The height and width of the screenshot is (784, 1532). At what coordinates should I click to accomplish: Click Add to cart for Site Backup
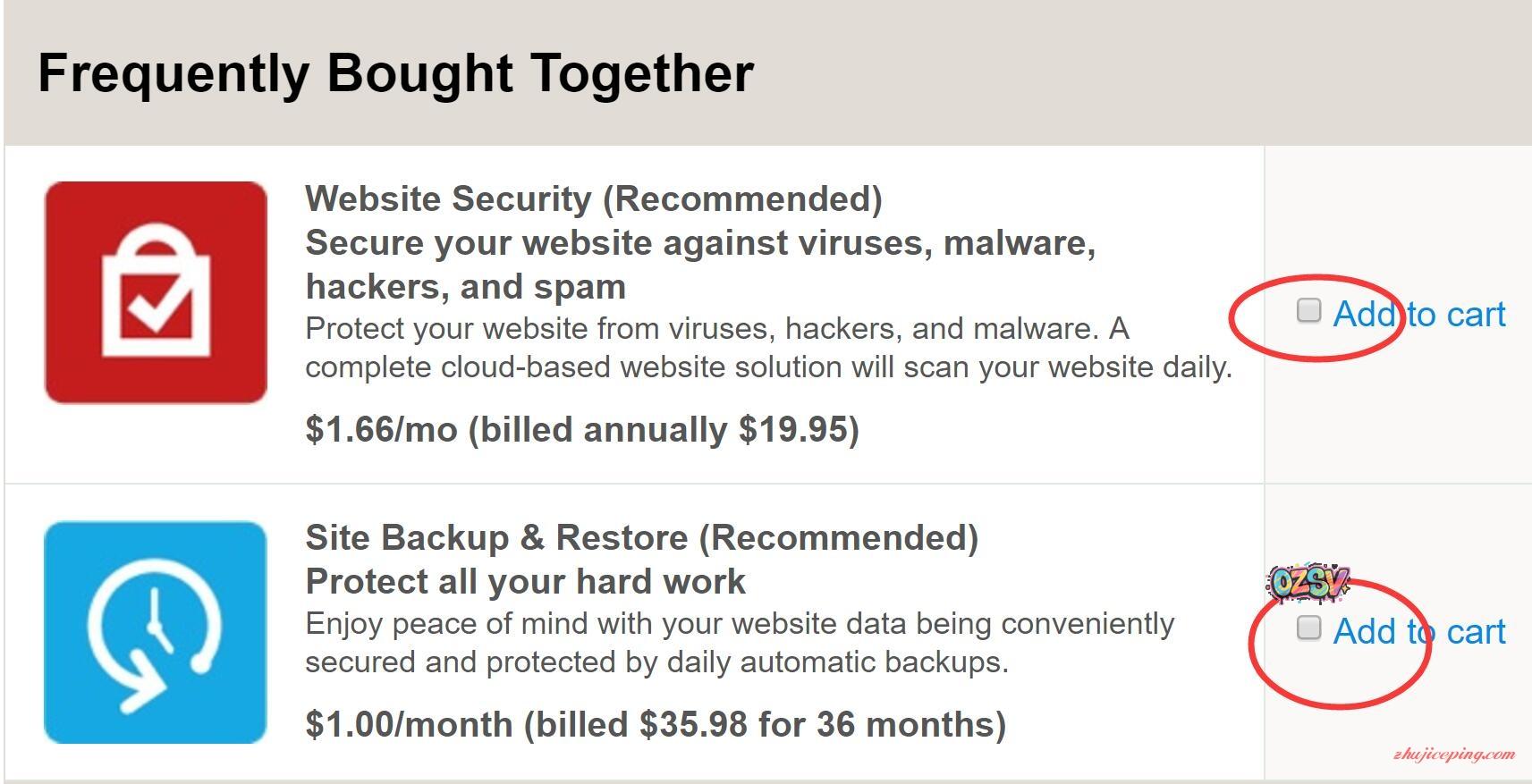click(x=1419, y=632)
